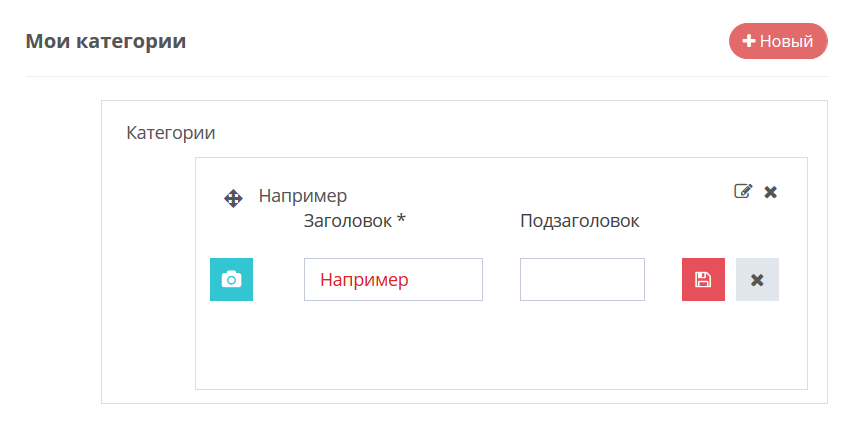
Task: Delete the category using the small X icon
Action: coord(770,192)
